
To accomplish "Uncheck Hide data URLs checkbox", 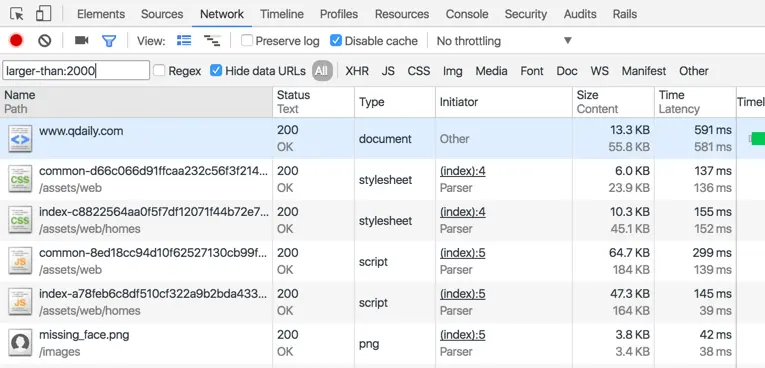I will 216,71.
